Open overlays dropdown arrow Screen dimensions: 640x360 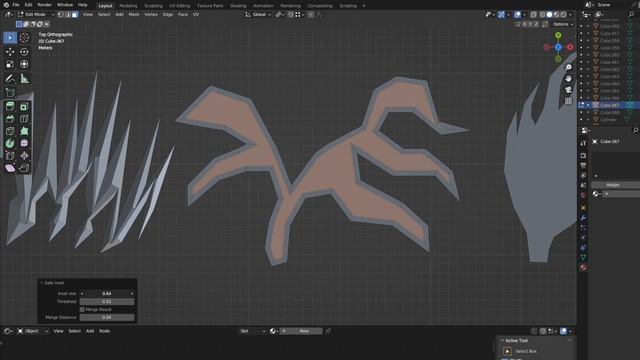pyautogui.click(x=524, y=14)
